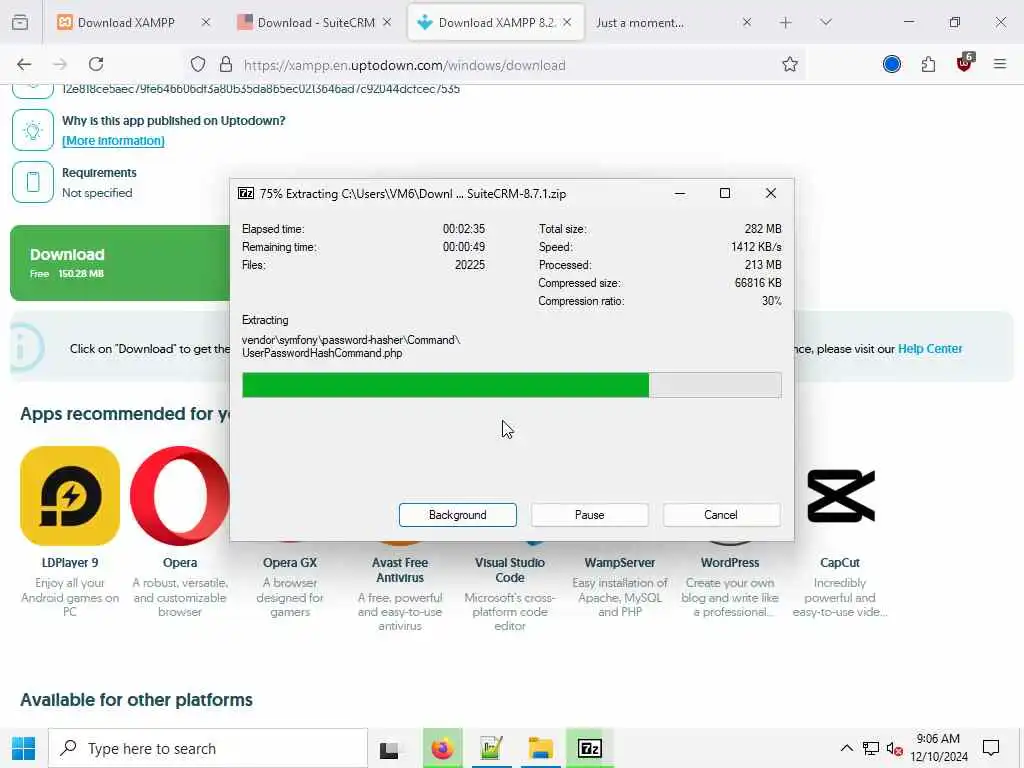Open a new browser tab

click(x=786, y=23)
